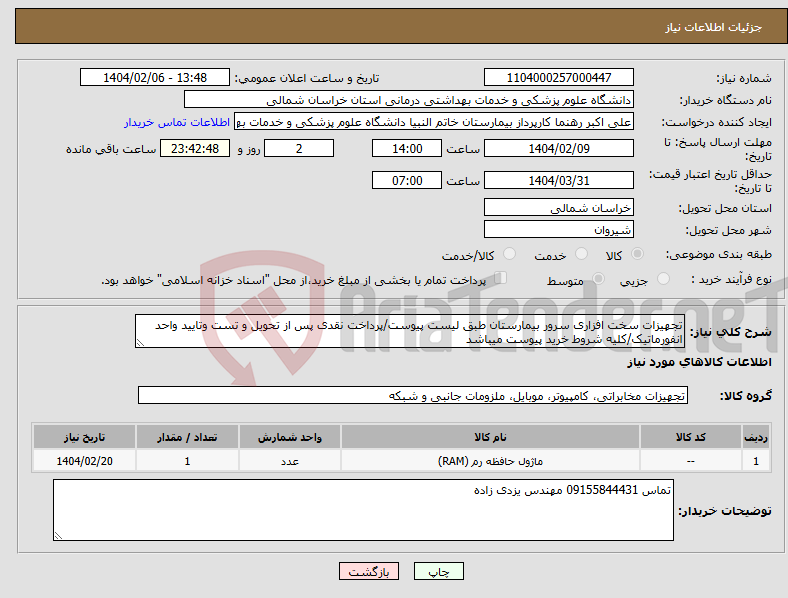Click the شماره نیاز field 1104000257000447
Image resolution: width=788 pixels, height=598 pixels.
click(x=558, y=77)
